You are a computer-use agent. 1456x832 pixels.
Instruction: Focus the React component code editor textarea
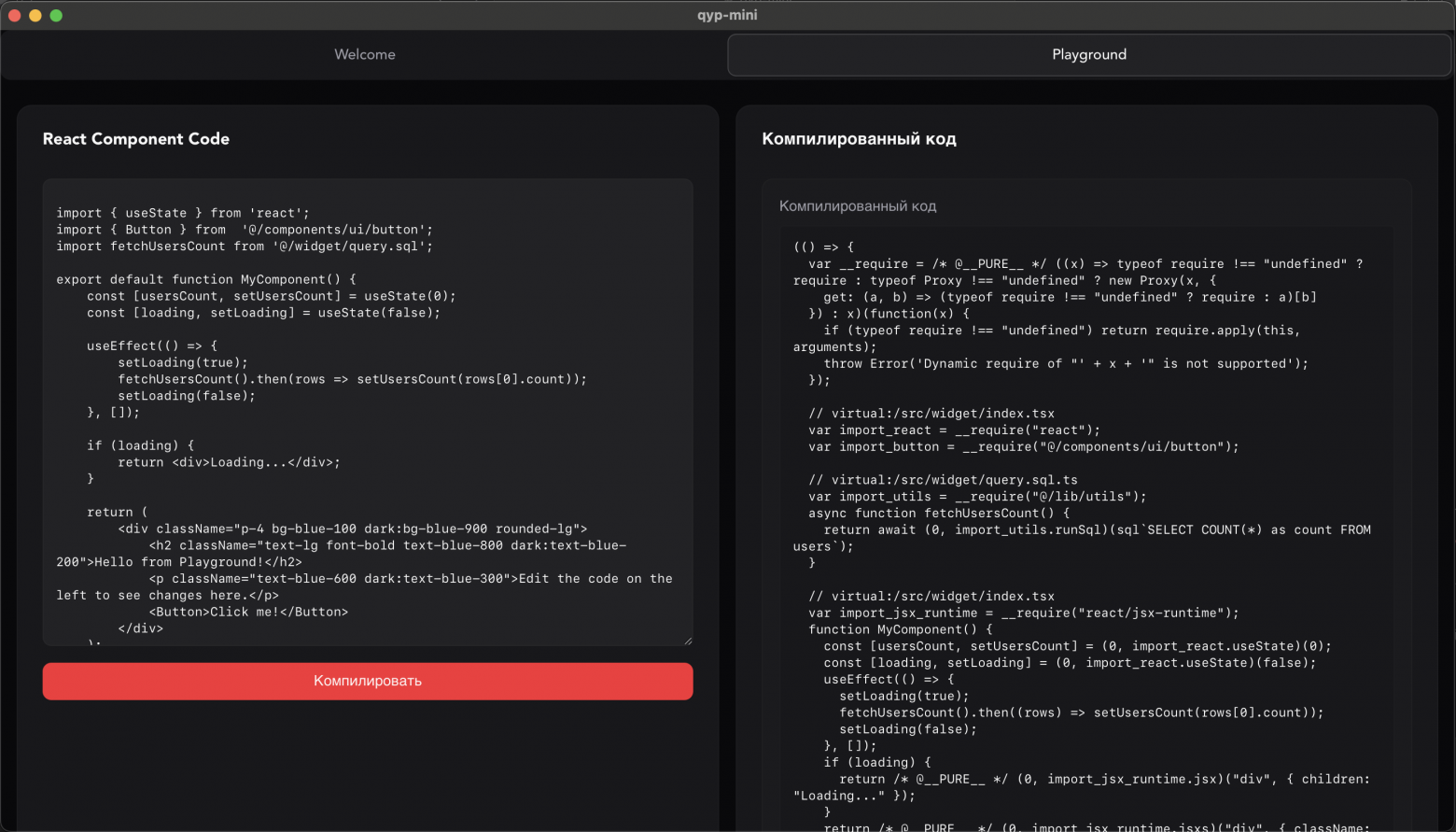[368, 412]
